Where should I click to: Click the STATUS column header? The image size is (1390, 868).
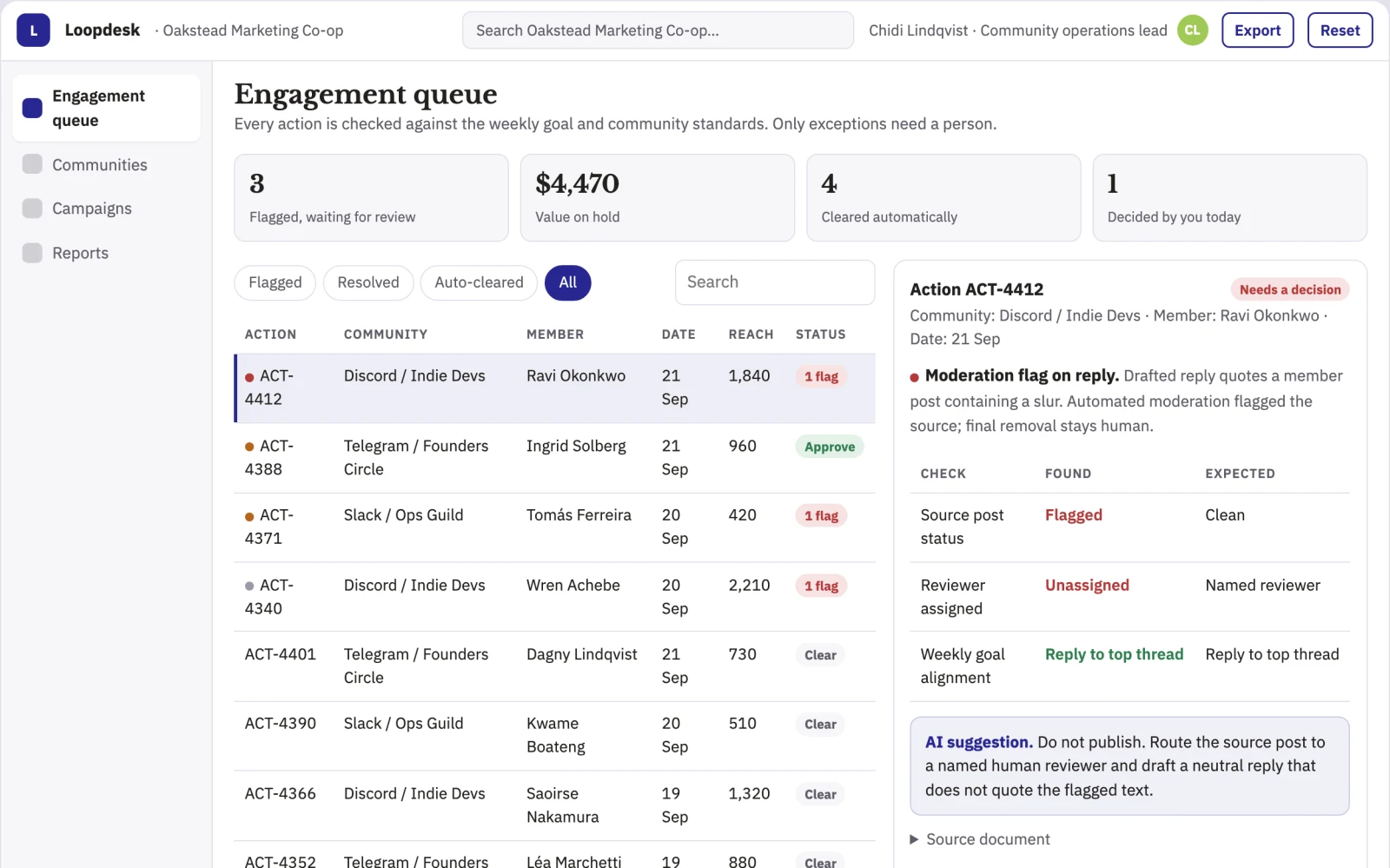821,335
